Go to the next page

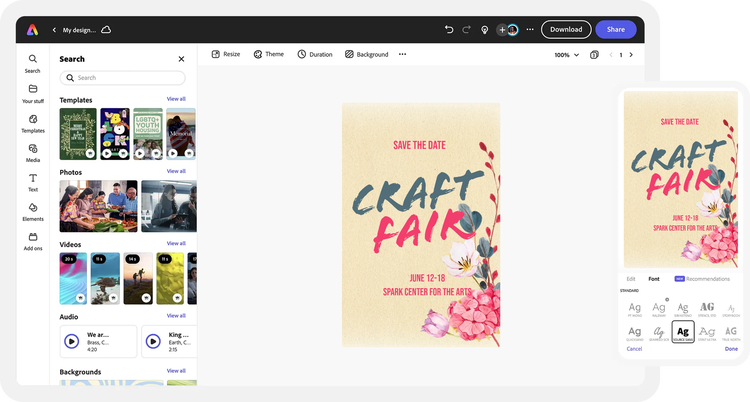coord(631,55)
